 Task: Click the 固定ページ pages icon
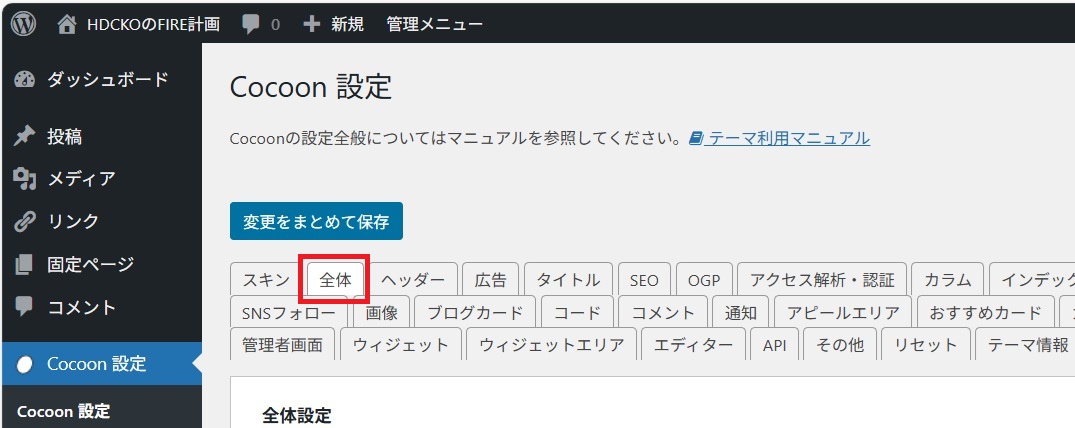point(24,264)
